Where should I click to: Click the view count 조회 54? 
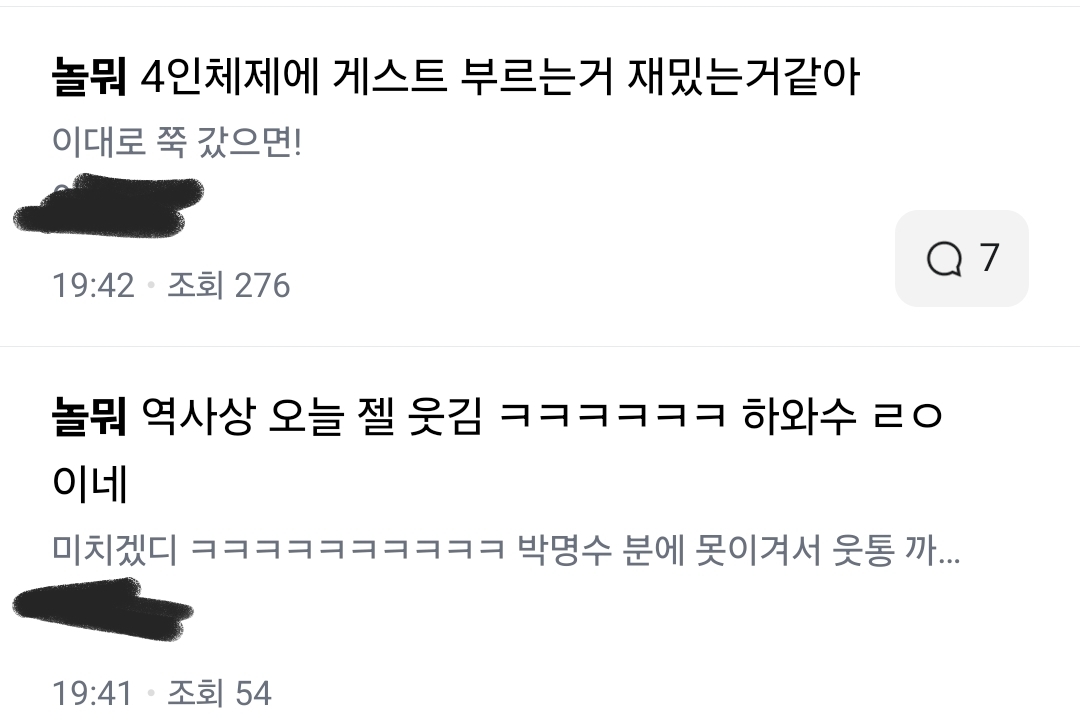click(x=219, y=693)
